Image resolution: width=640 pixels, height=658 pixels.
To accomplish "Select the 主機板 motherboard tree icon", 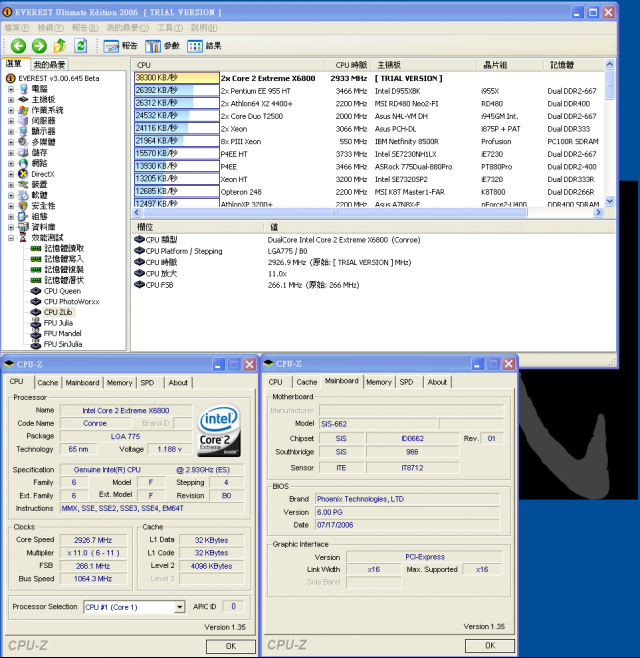I will [x=24, y=99].
